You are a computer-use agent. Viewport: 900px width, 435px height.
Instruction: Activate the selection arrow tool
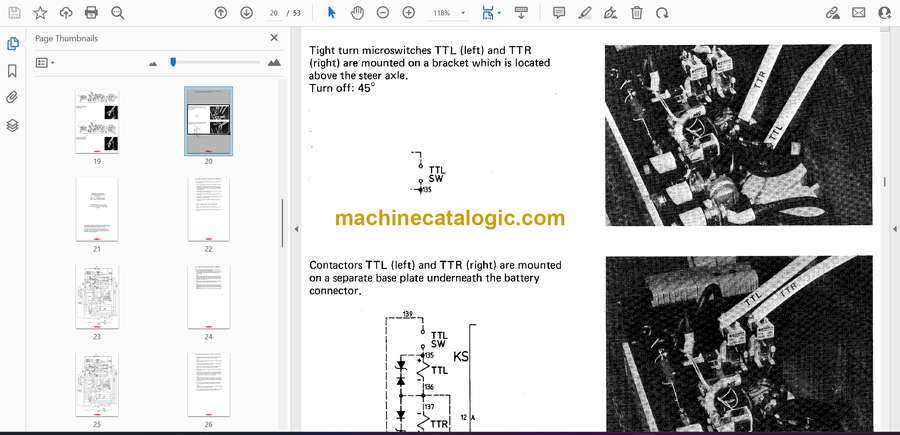pos(331,13)
